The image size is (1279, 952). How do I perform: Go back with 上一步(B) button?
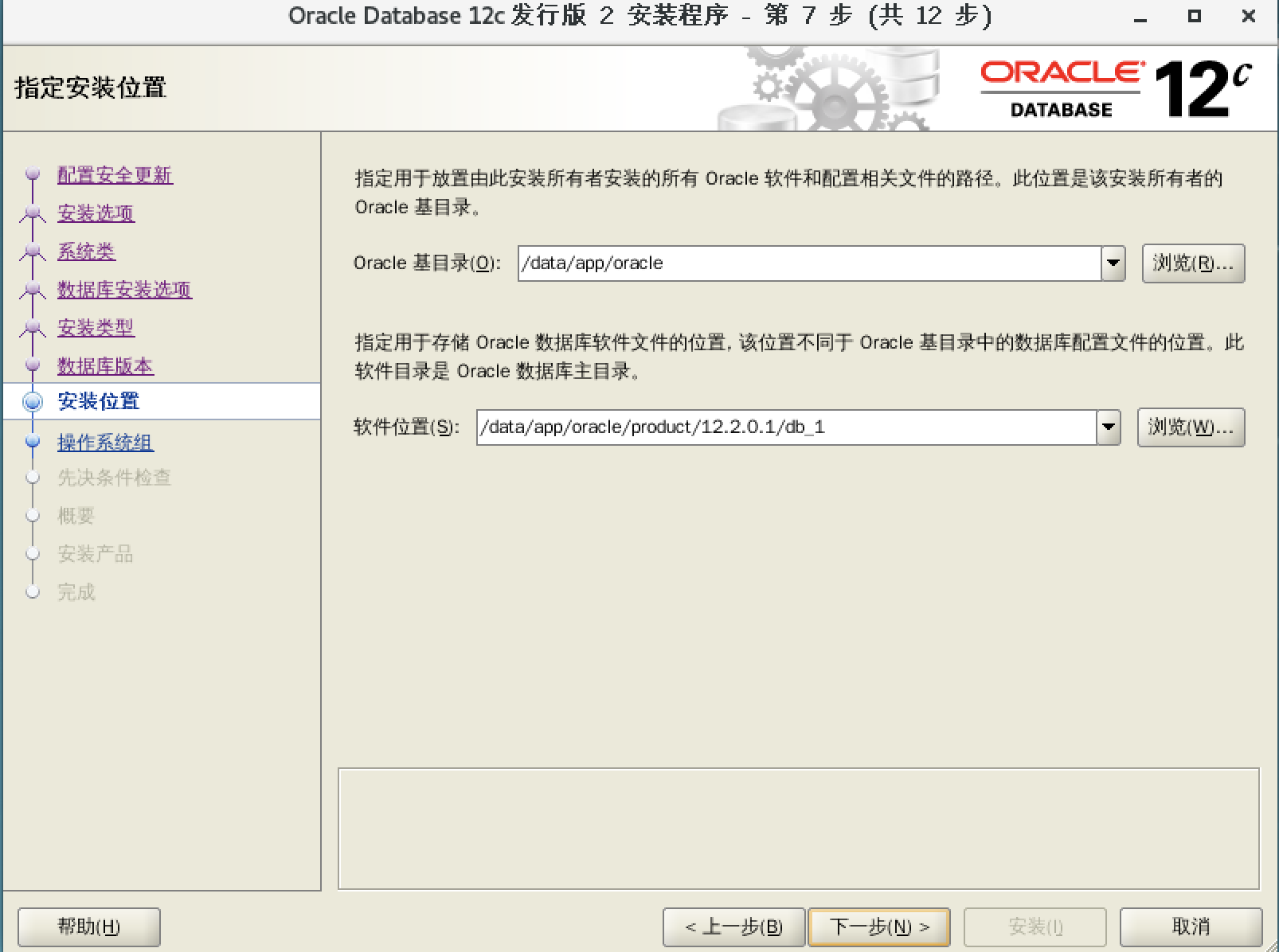733,927
